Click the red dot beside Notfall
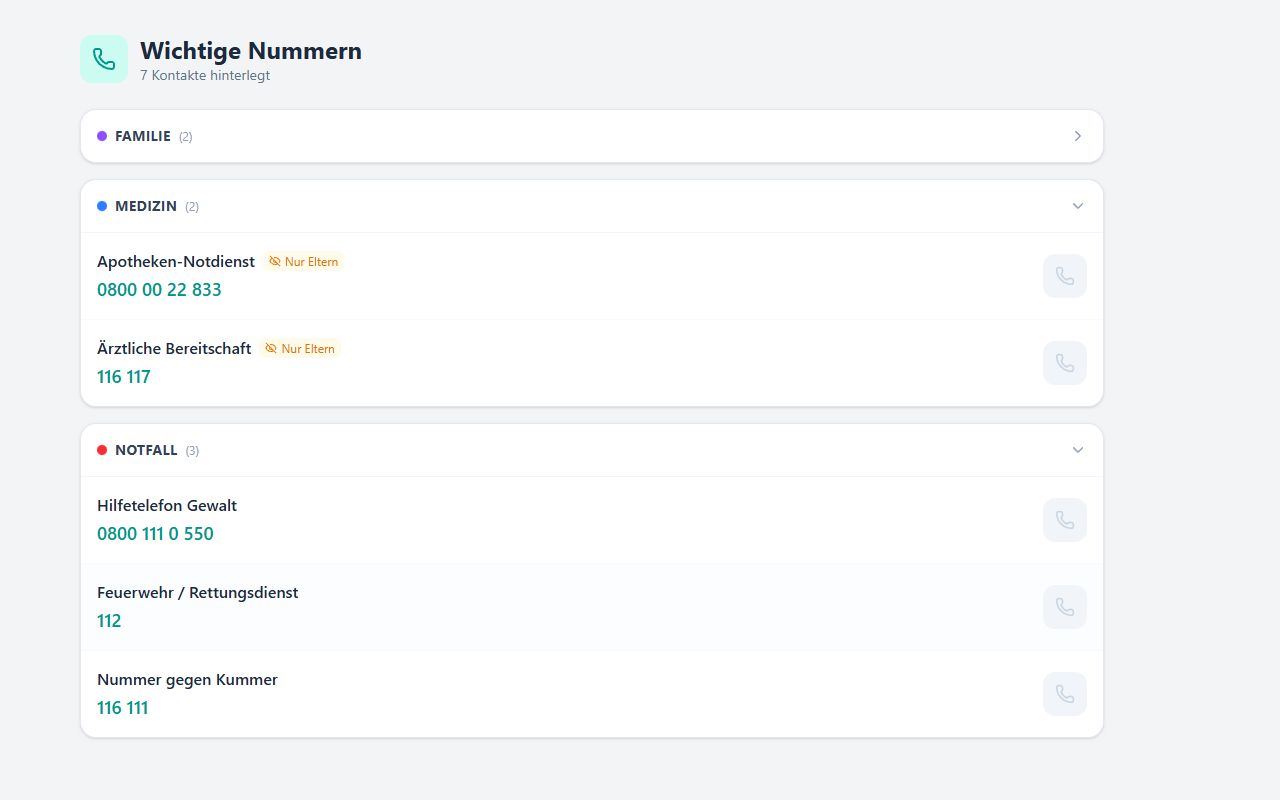 coord(102,450)
